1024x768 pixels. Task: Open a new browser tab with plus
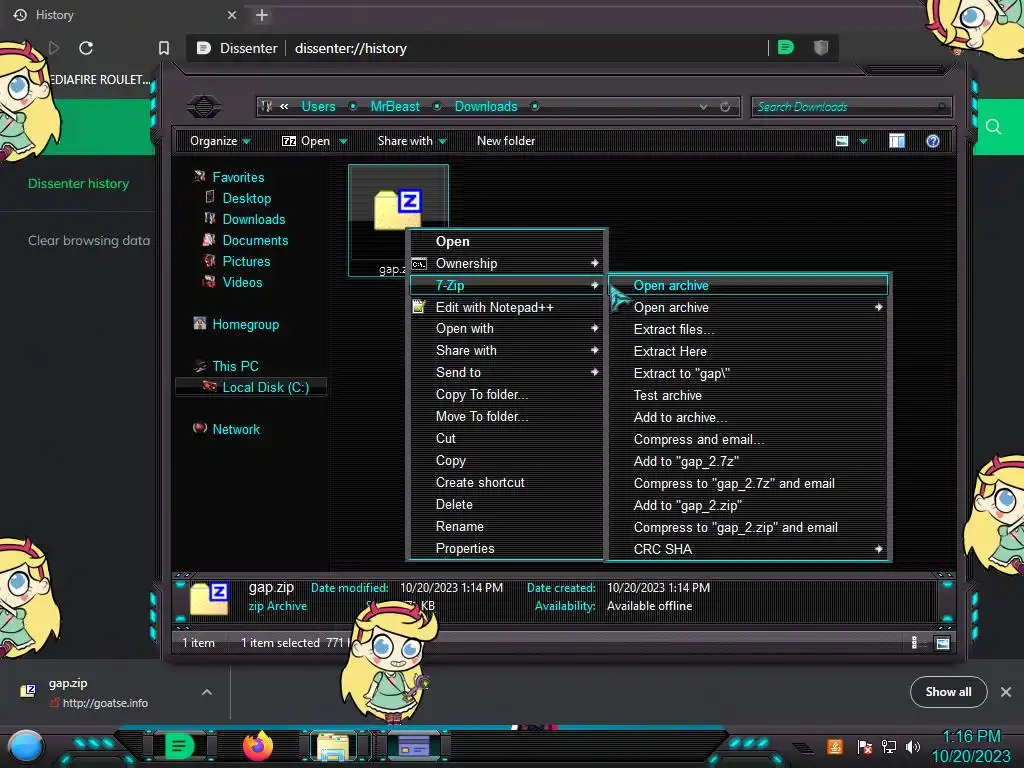click(x=262, y=15)
